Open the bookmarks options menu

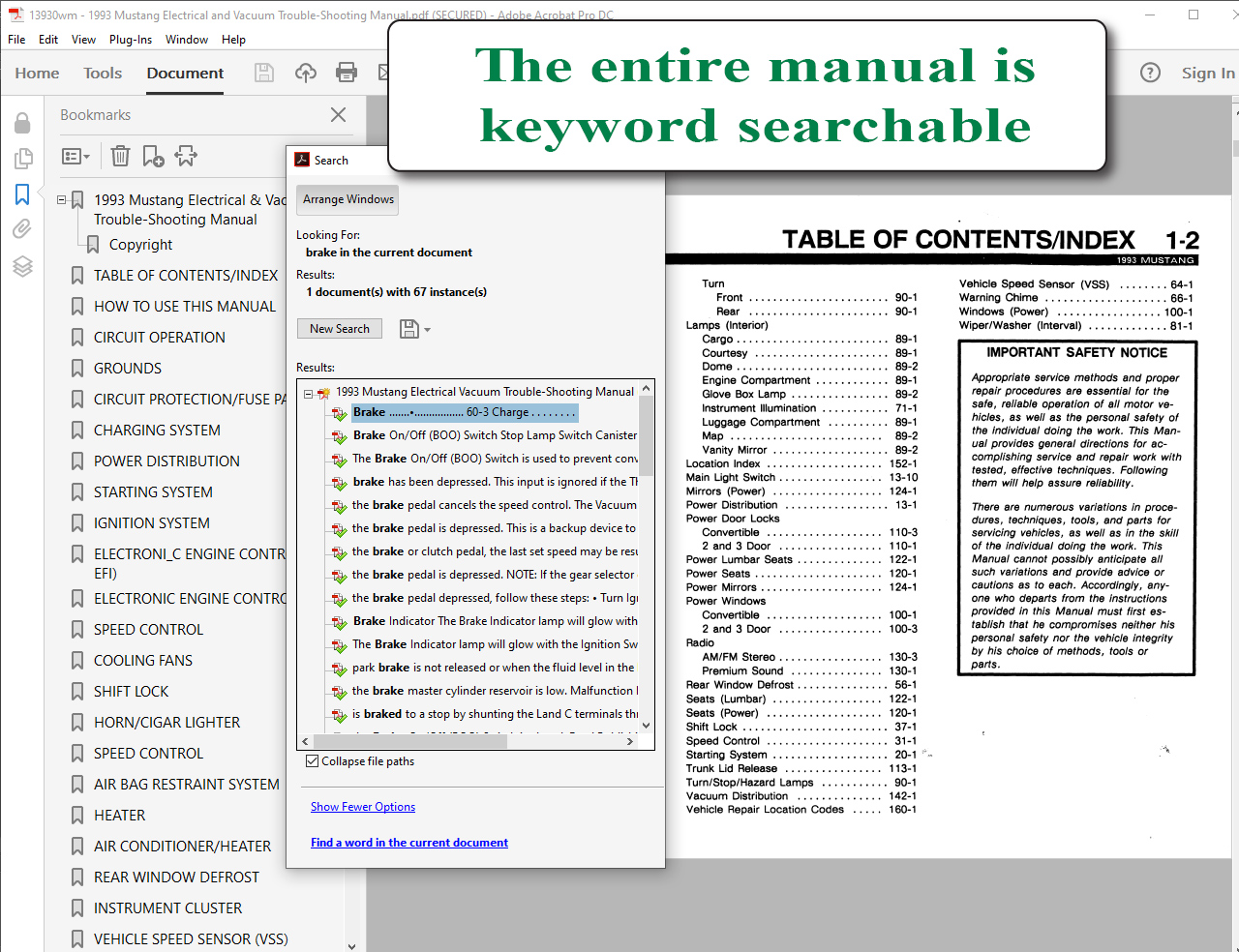pos(76,156)
